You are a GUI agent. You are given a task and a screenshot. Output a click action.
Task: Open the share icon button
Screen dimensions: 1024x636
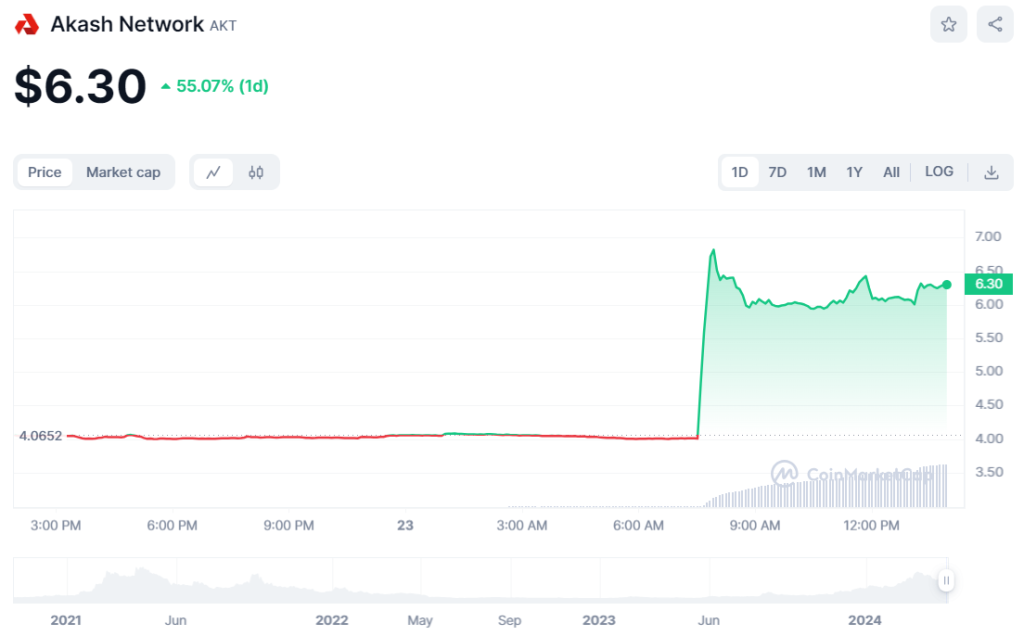point(995,25)
